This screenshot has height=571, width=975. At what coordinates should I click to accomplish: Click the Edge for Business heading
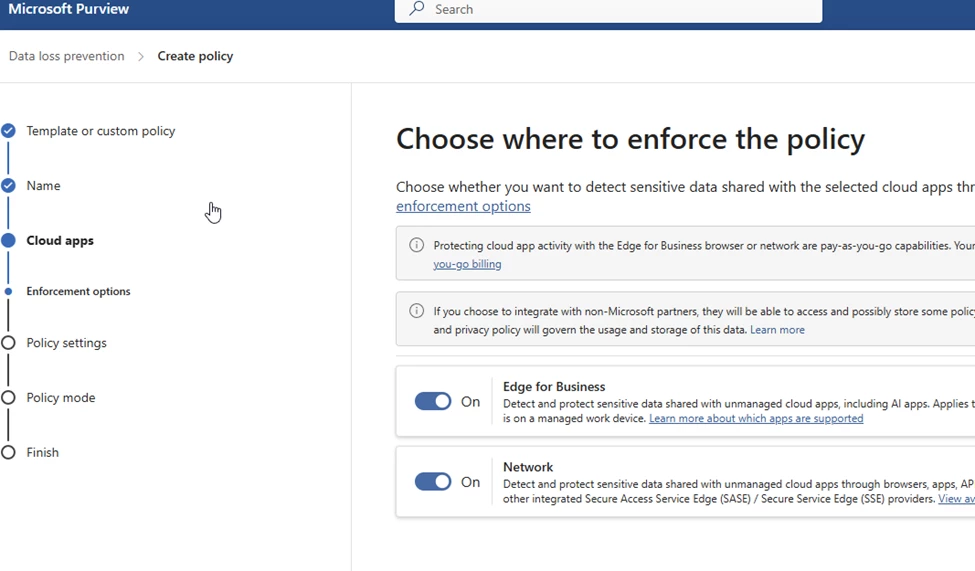pyautogui.click(x=554, y=386)
